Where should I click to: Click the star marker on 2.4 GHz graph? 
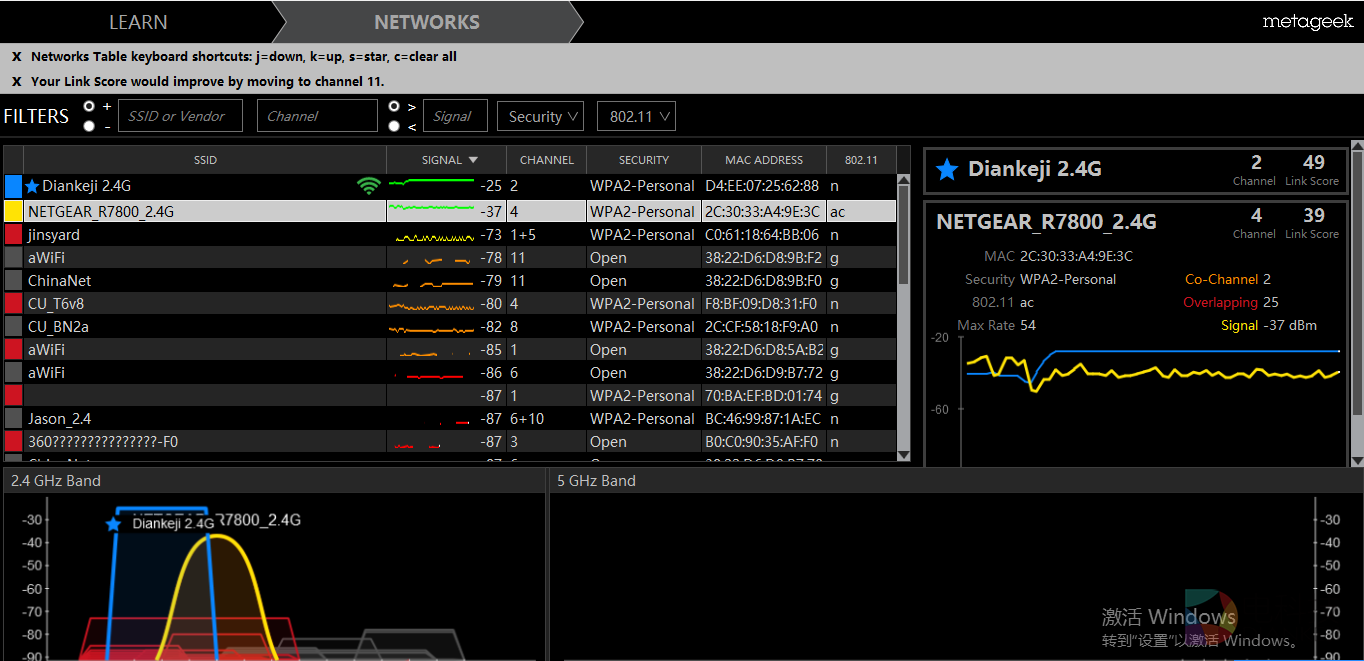113,524
